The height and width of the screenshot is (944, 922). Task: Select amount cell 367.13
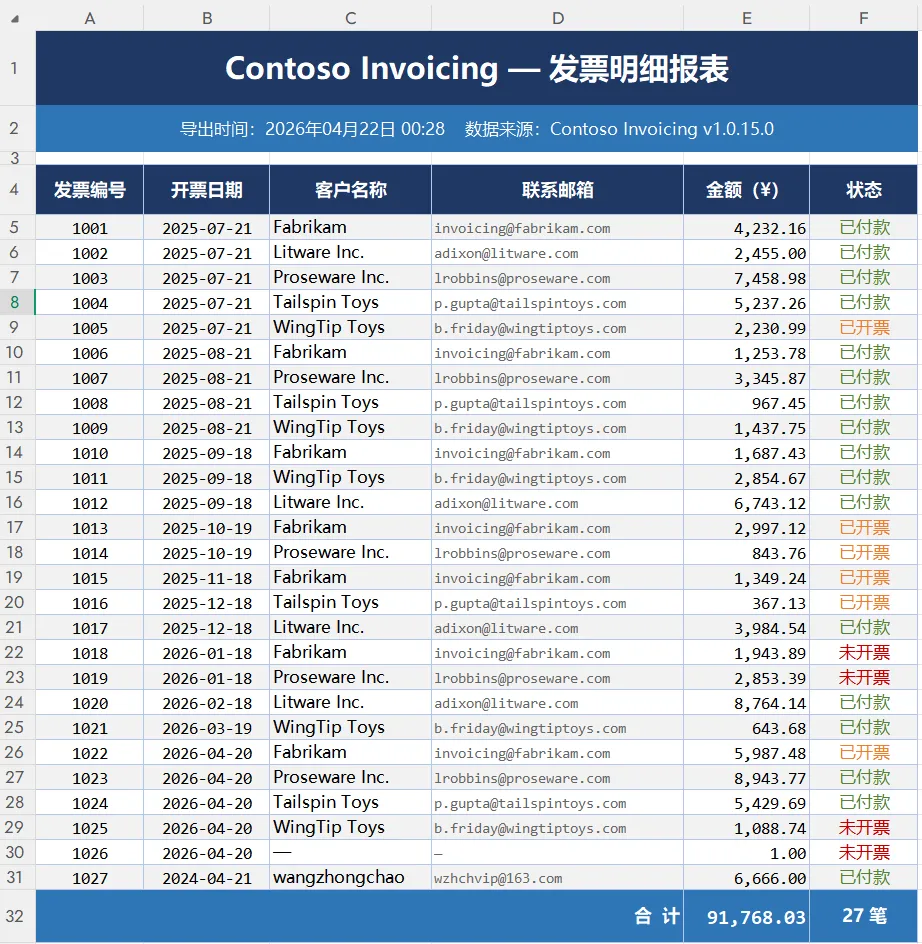[x=747, y=603]
